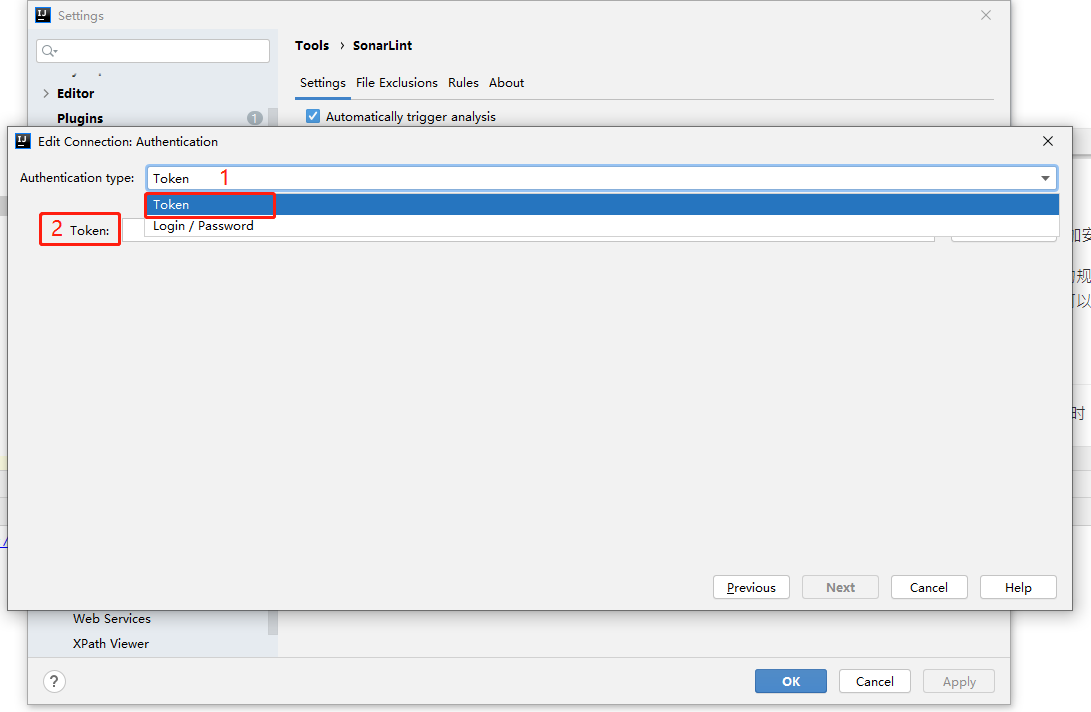The height and width of the screenshot is (712, 1091).
Task: Click the Help button
Action: coord(1018,587)
